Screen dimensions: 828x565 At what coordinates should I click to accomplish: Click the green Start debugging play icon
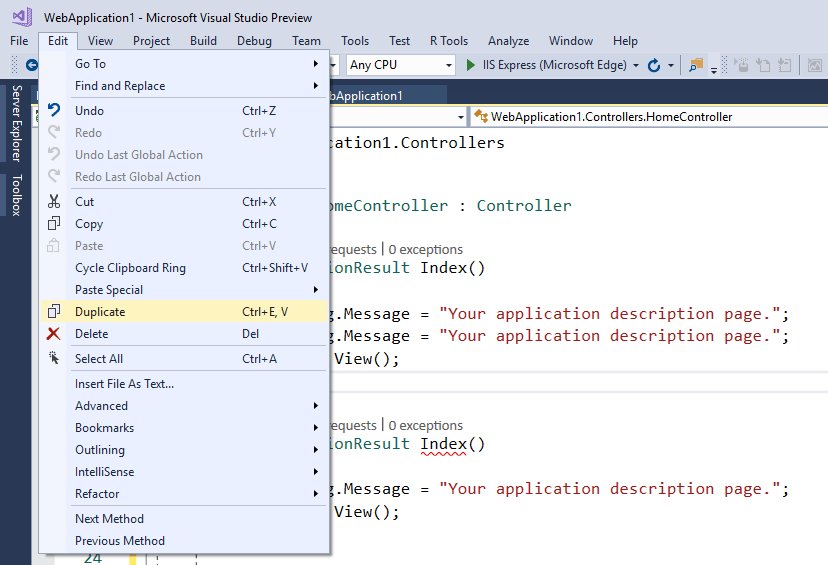[x=470, y=65]
